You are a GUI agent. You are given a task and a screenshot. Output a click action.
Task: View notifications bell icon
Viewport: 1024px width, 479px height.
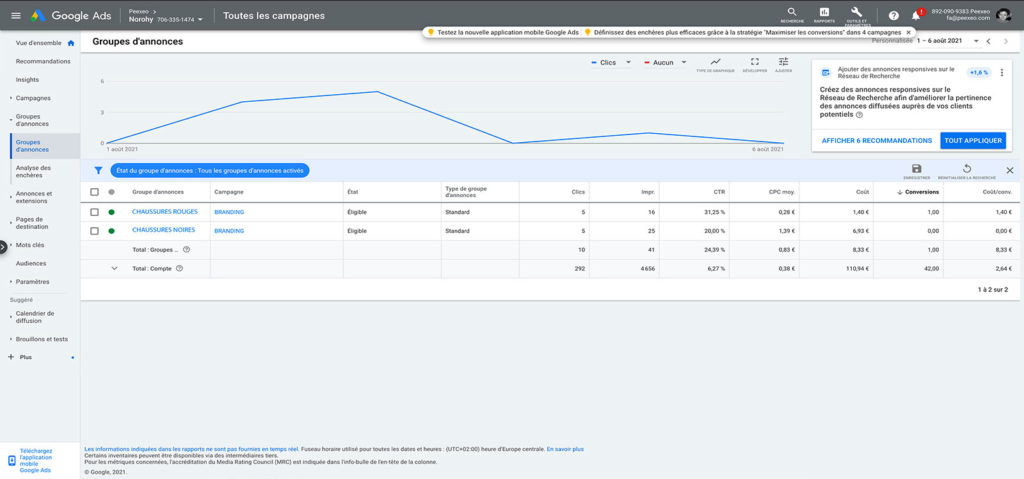pyautogui.click(x=916, y=16)
